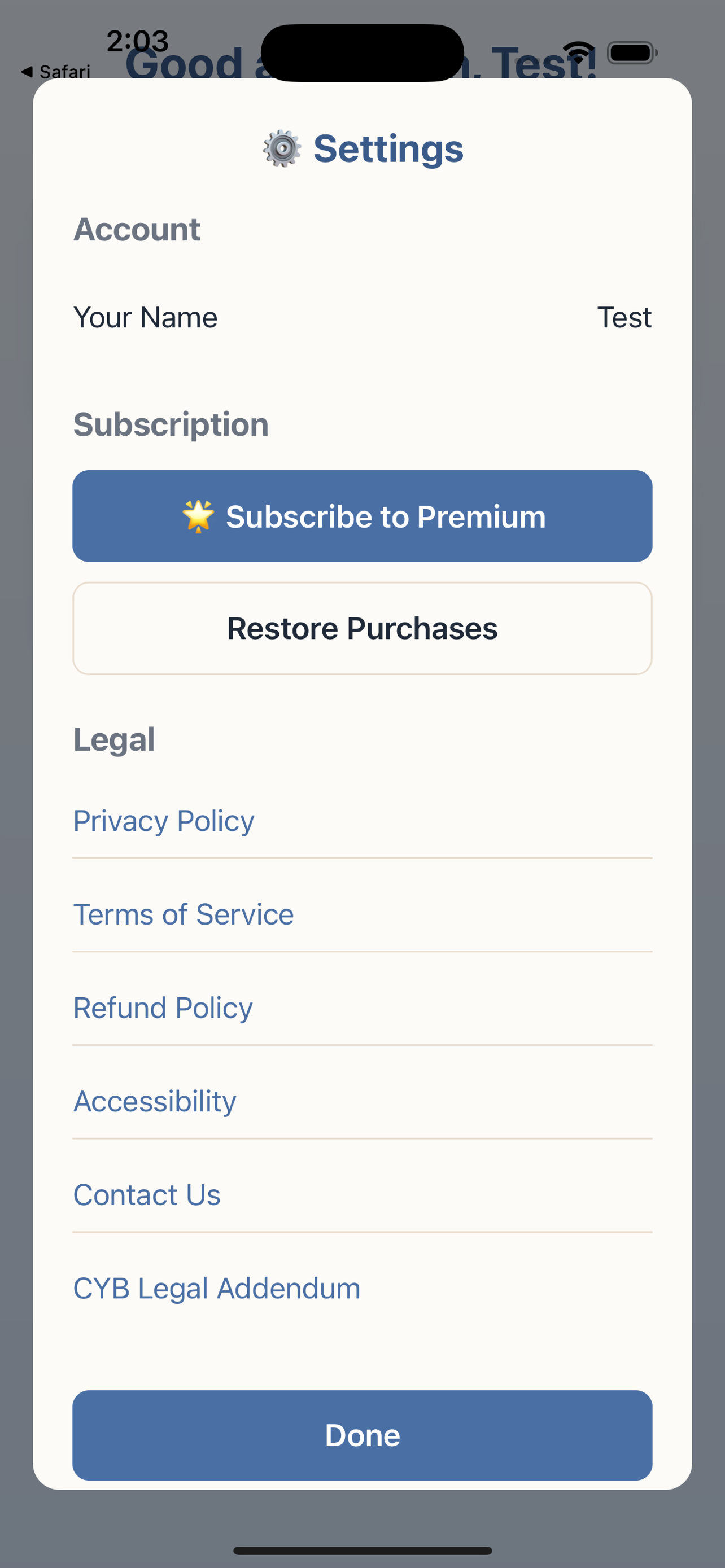This screenshot has height=1568, width=725.
Task: Open Terms of Service
Action: pyautogui.click(x=184, y=914)
